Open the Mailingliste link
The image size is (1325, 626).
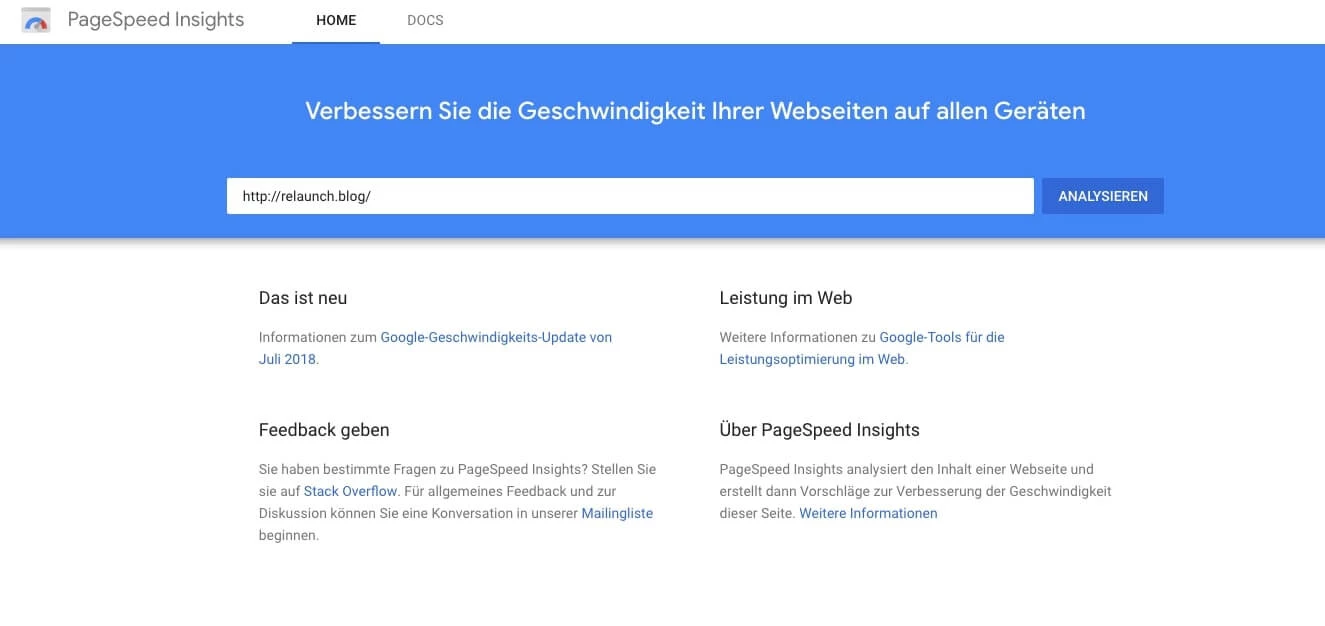pyautogui.click(x=617, y=513)
